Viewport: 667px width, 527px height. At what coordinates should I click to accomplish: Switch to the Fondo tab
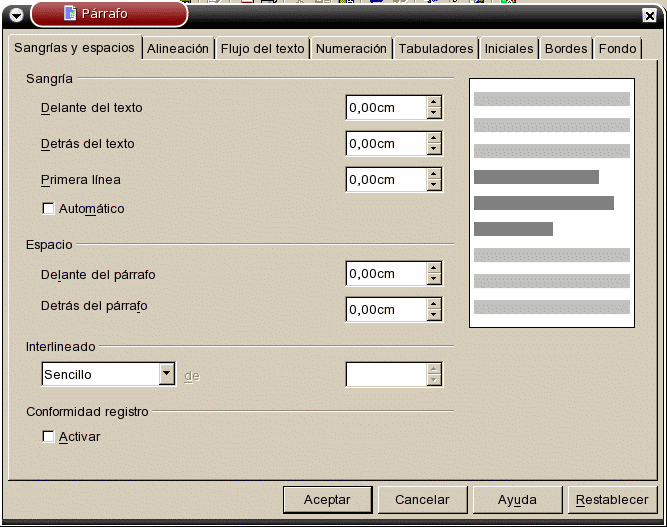click(x=617, y=49)
